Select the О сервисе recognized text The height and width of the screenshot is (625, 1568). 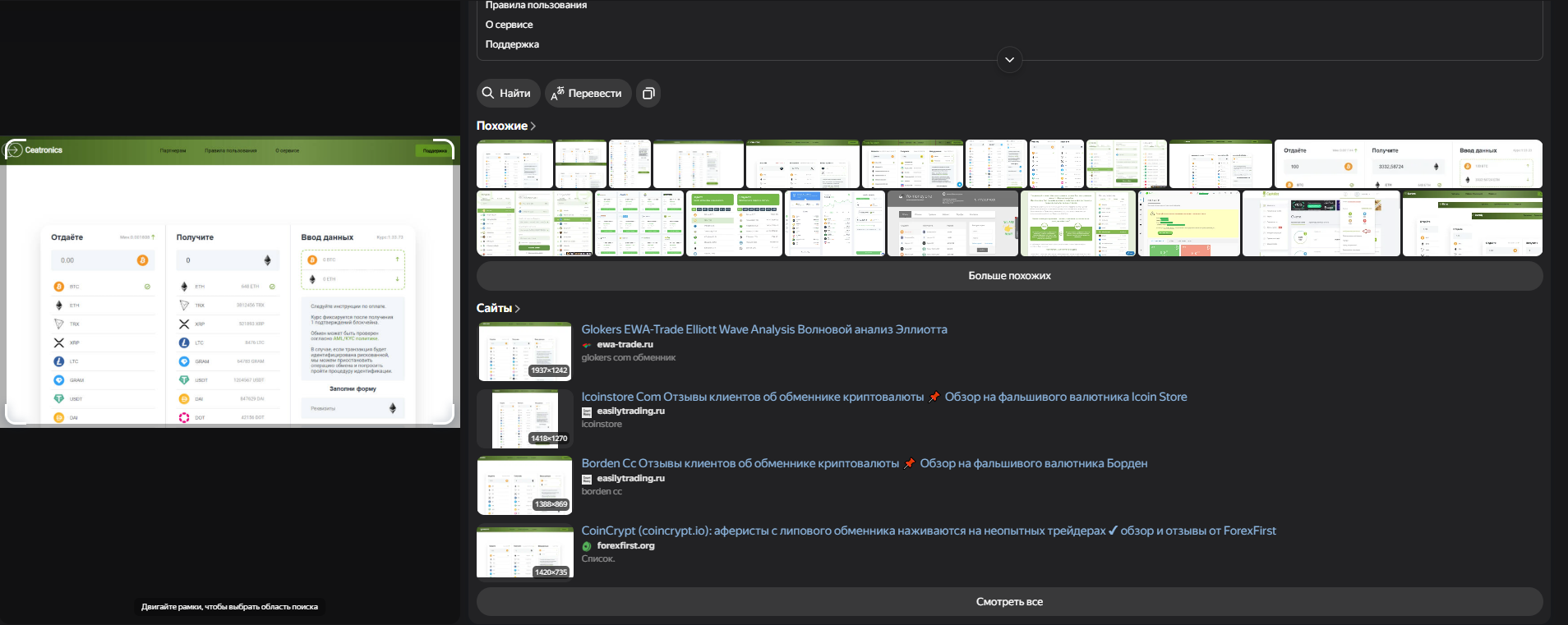tap(509, 25)
